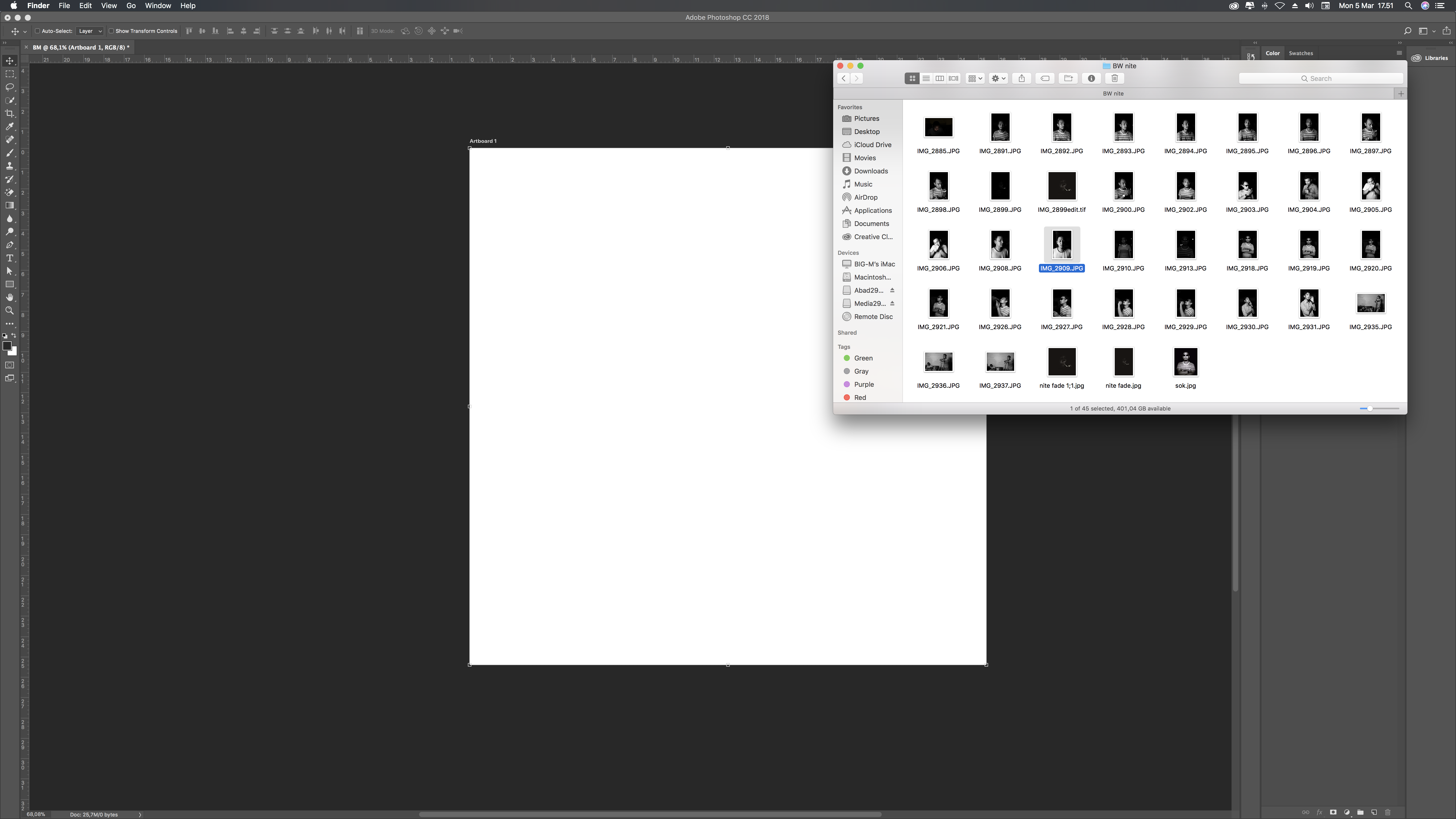Open Finder's Action gear dropdown
The image size is (1456, 819).
(x=999, y=79)
